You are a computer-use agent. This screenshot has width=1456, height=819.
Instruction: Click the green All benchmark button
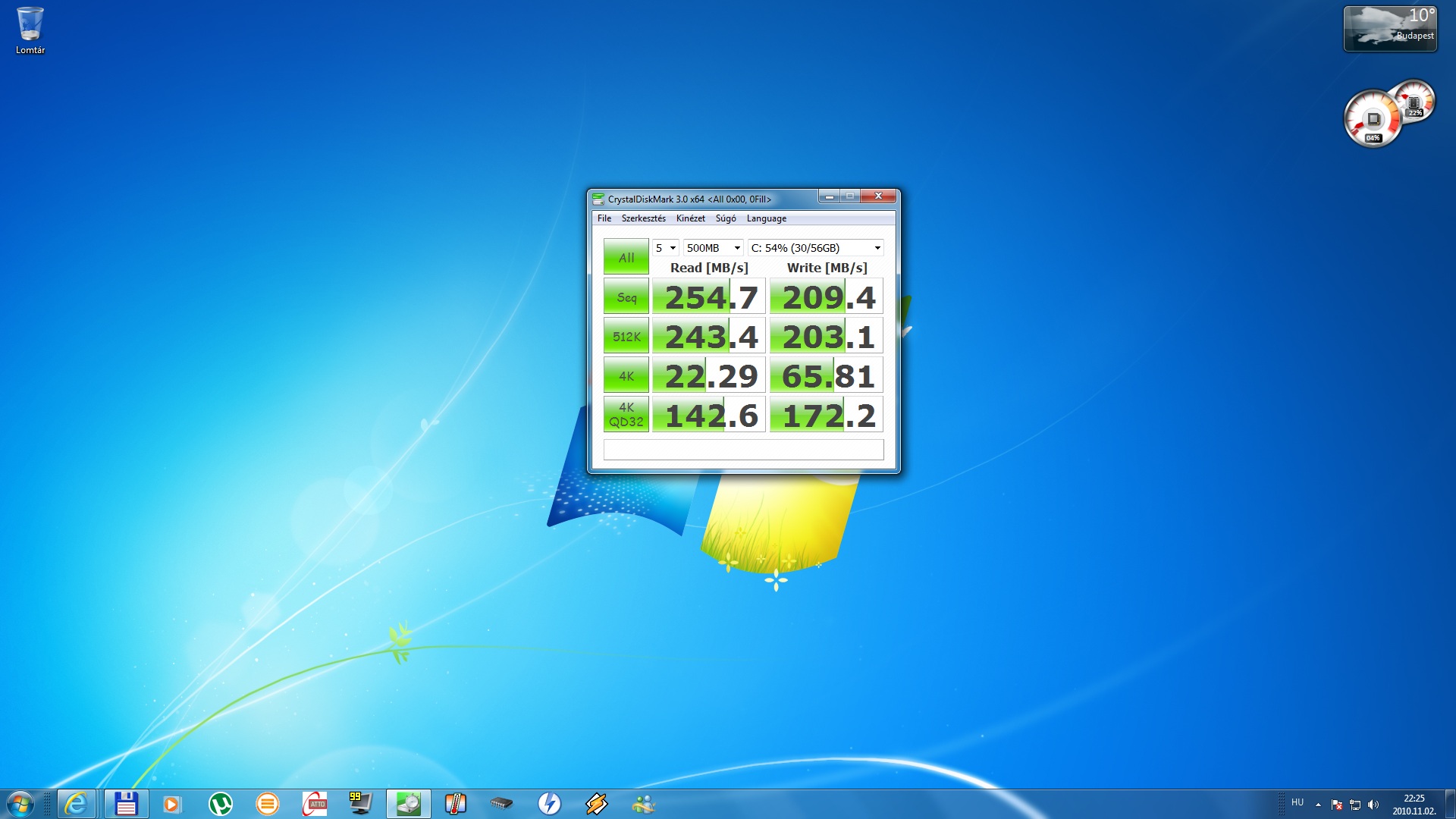[626, 256]
